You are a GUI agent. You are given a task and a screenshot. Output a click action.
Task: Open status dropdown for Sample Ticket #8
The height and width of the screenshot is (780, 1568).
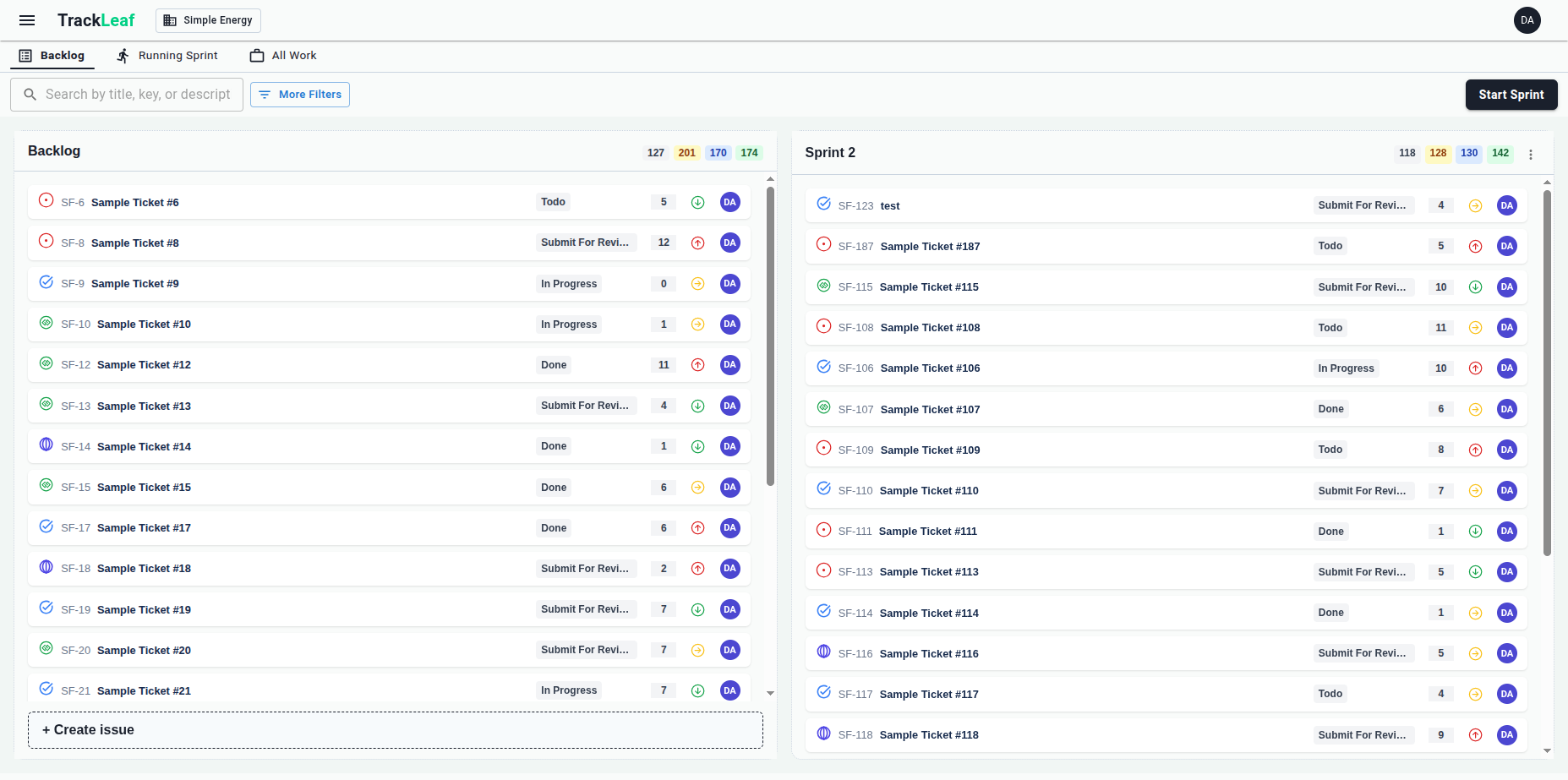tap(586, 243)
